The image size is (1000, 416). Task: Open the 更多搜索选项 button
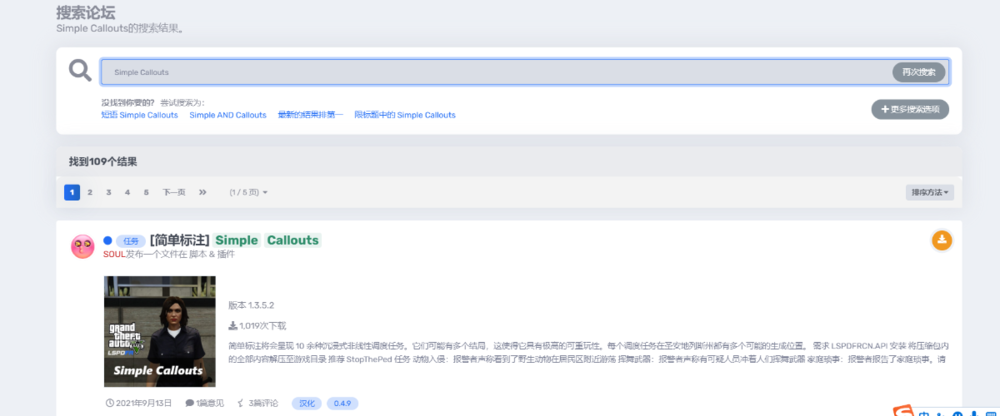pos(910,109)
